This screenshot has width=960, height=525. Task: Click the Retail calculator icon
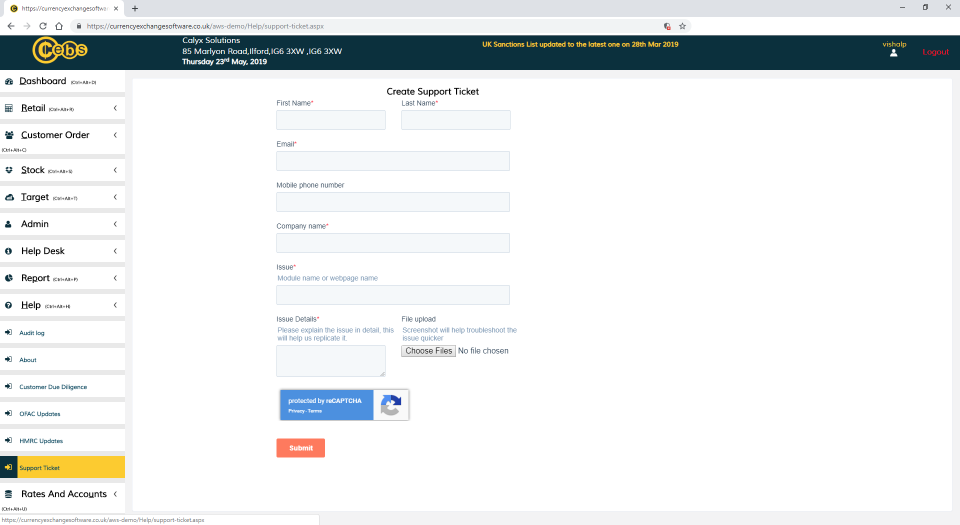point(9,108)
